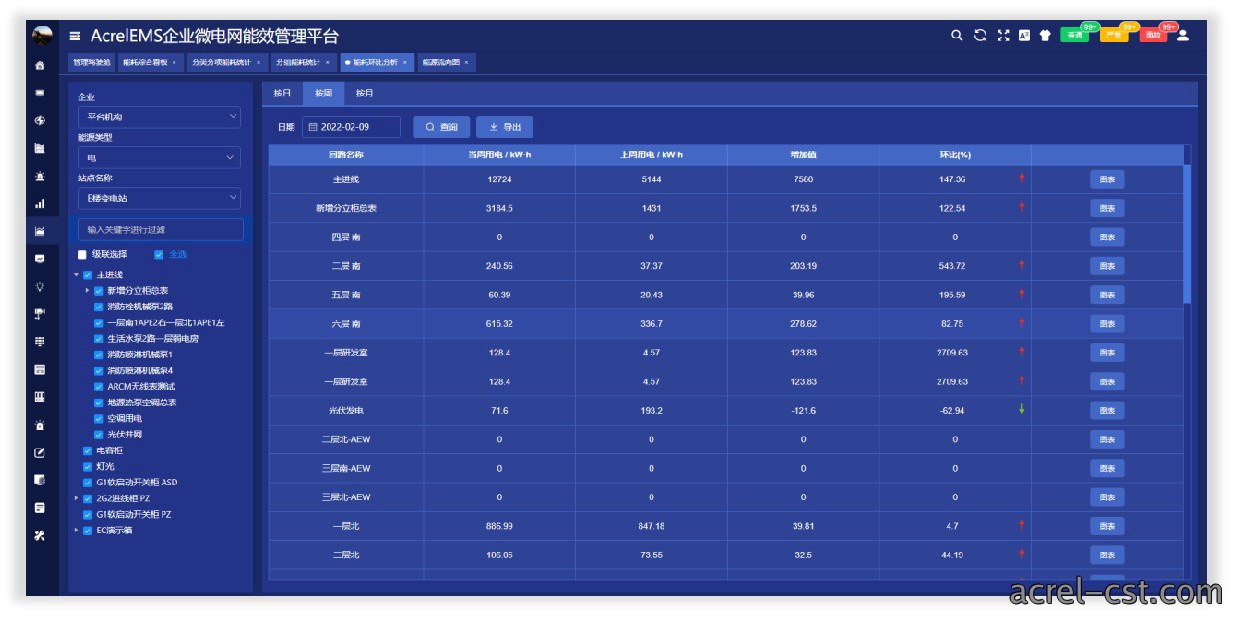1233x617 pixels.
Task: Open the search magnifier in top bar
Action: (x=956, y=35)
